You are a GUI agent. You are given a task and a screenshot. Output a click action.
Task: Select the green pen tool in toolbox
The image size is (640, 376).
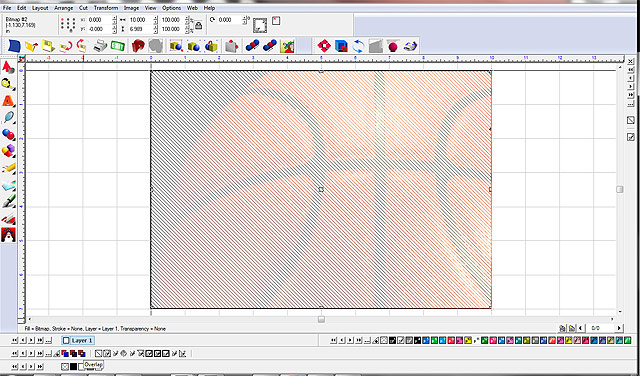(x=8, y=202)
